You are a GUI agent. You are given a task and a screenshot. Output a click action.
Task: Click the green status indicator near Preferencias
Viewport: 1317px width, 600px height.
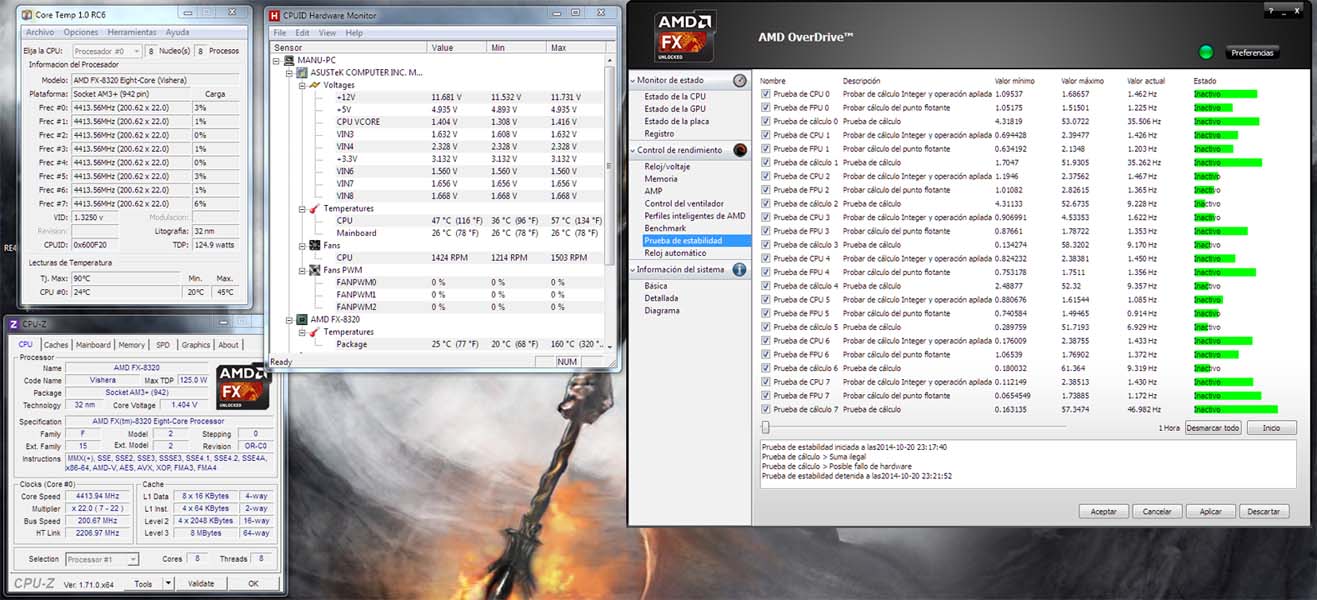coord(1205,52)
